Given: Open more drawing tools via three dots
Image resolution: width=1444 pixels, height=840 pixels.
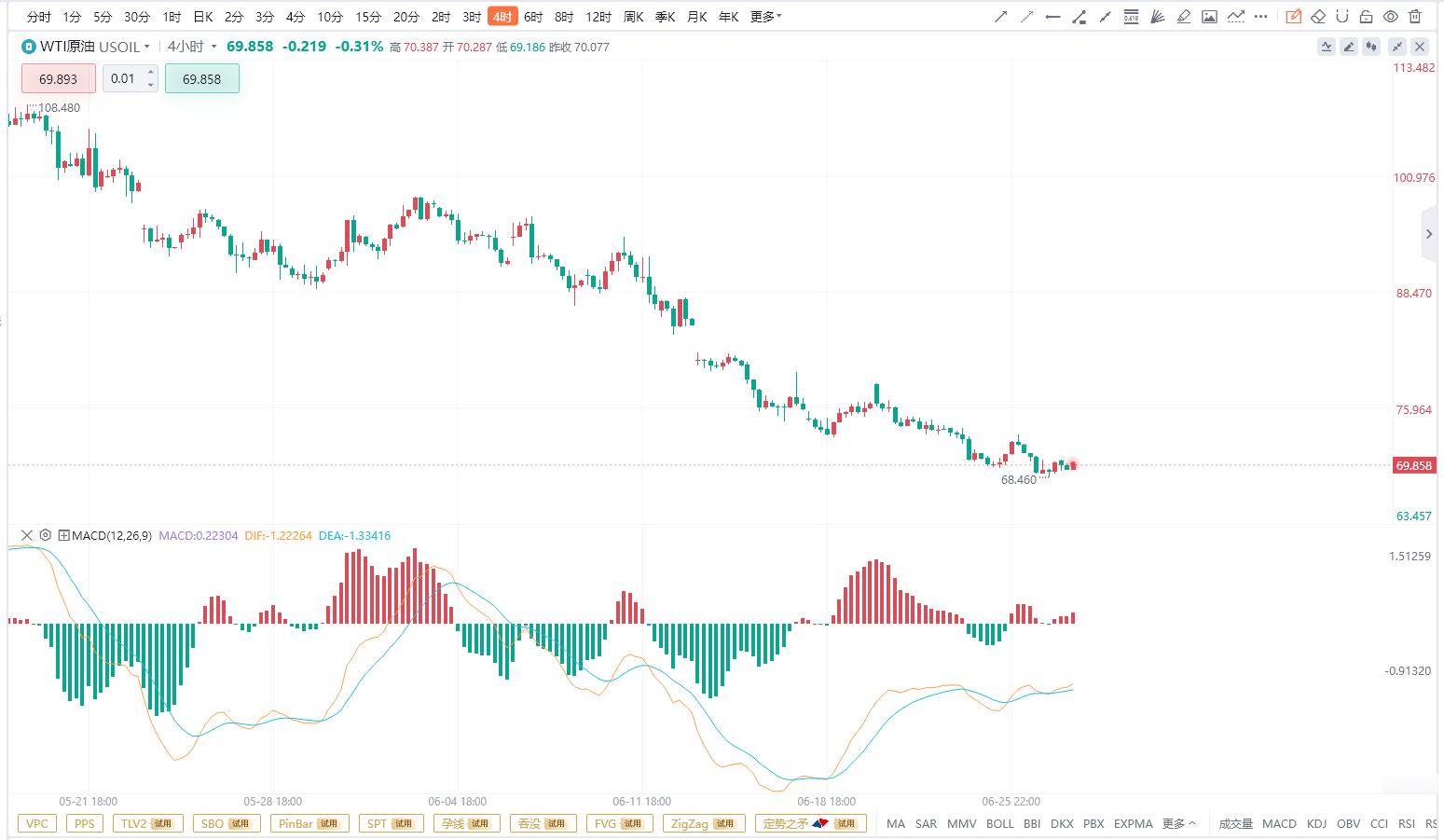Looking at the screenshot, I should coord(1262,17).
